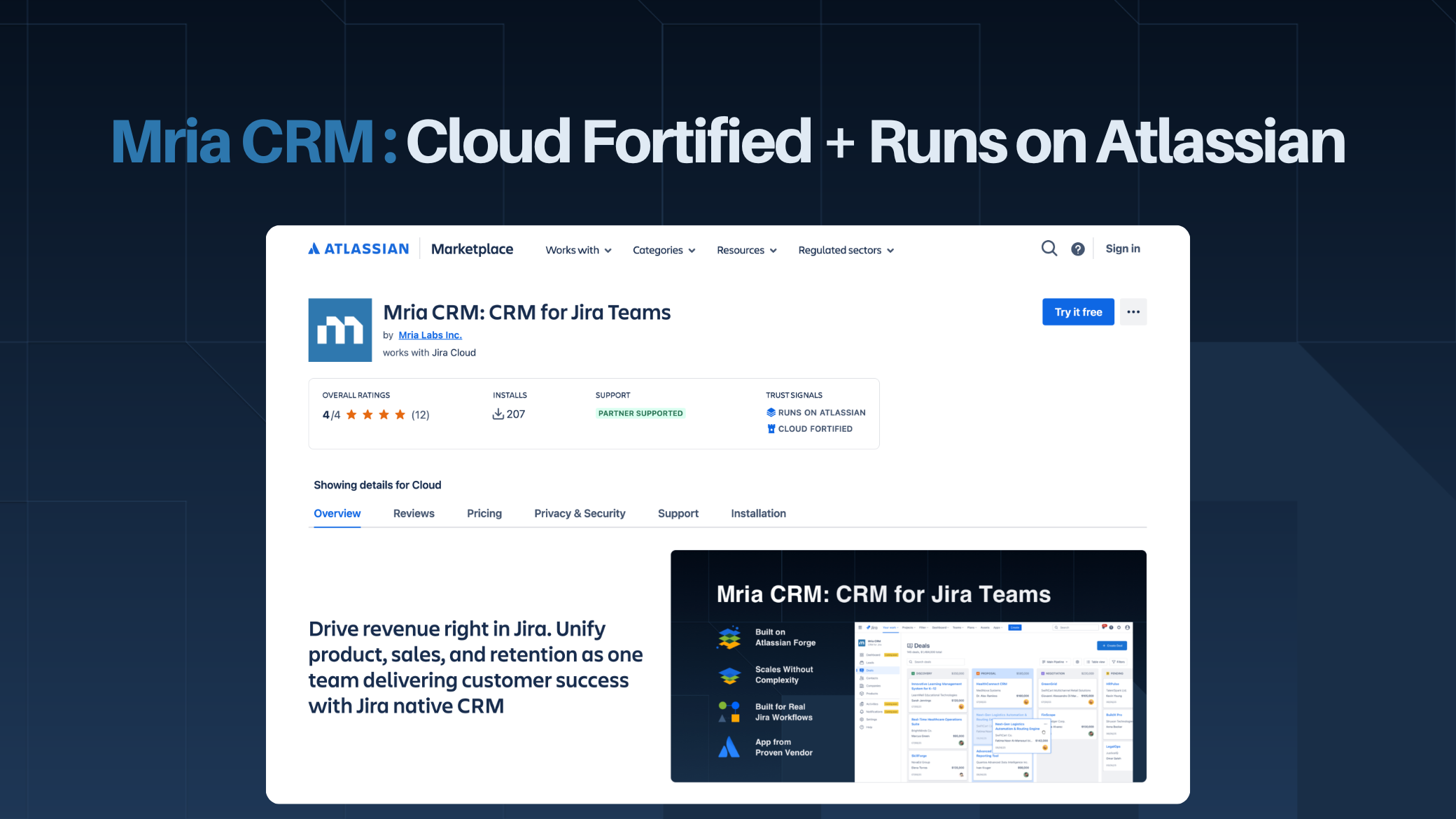Switch to the Overview tab
1456x819 pixels.
[337, 514]
